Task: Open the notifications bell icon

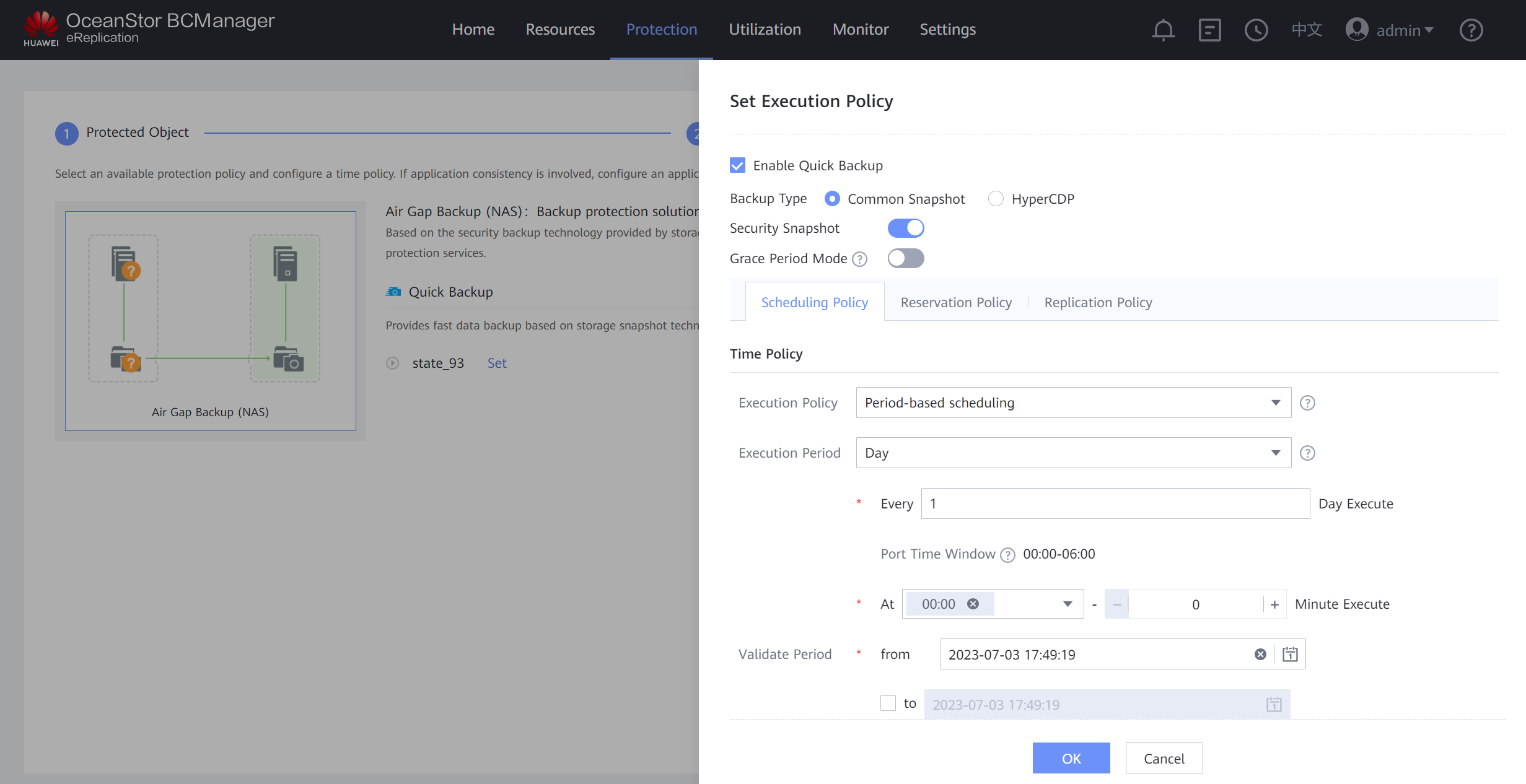Action: [x=1163, y=30]
